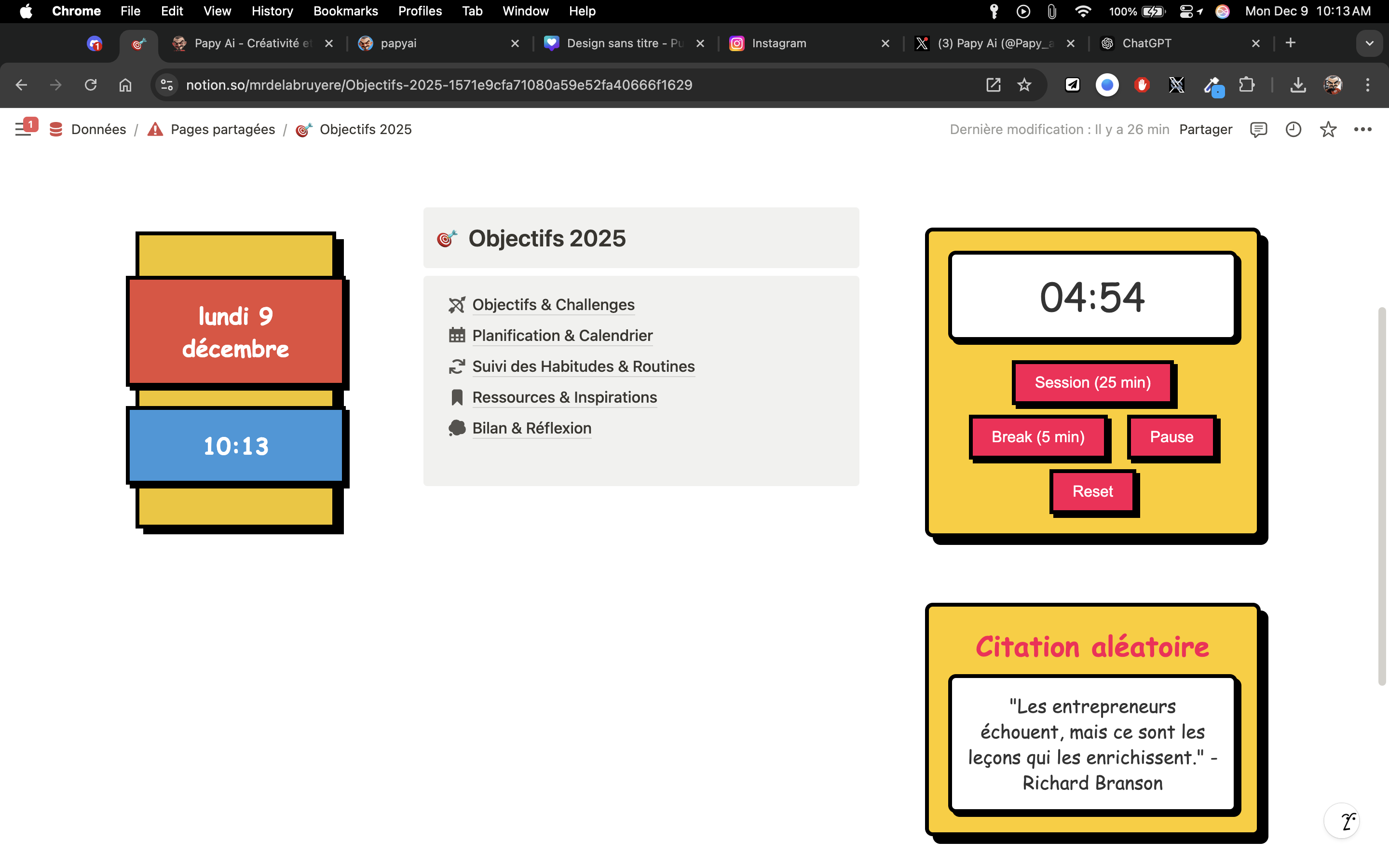The image size is (1389, 868).
Task: Open the page comments icon
Action: pyautogui.click(x=1257, y=130)
